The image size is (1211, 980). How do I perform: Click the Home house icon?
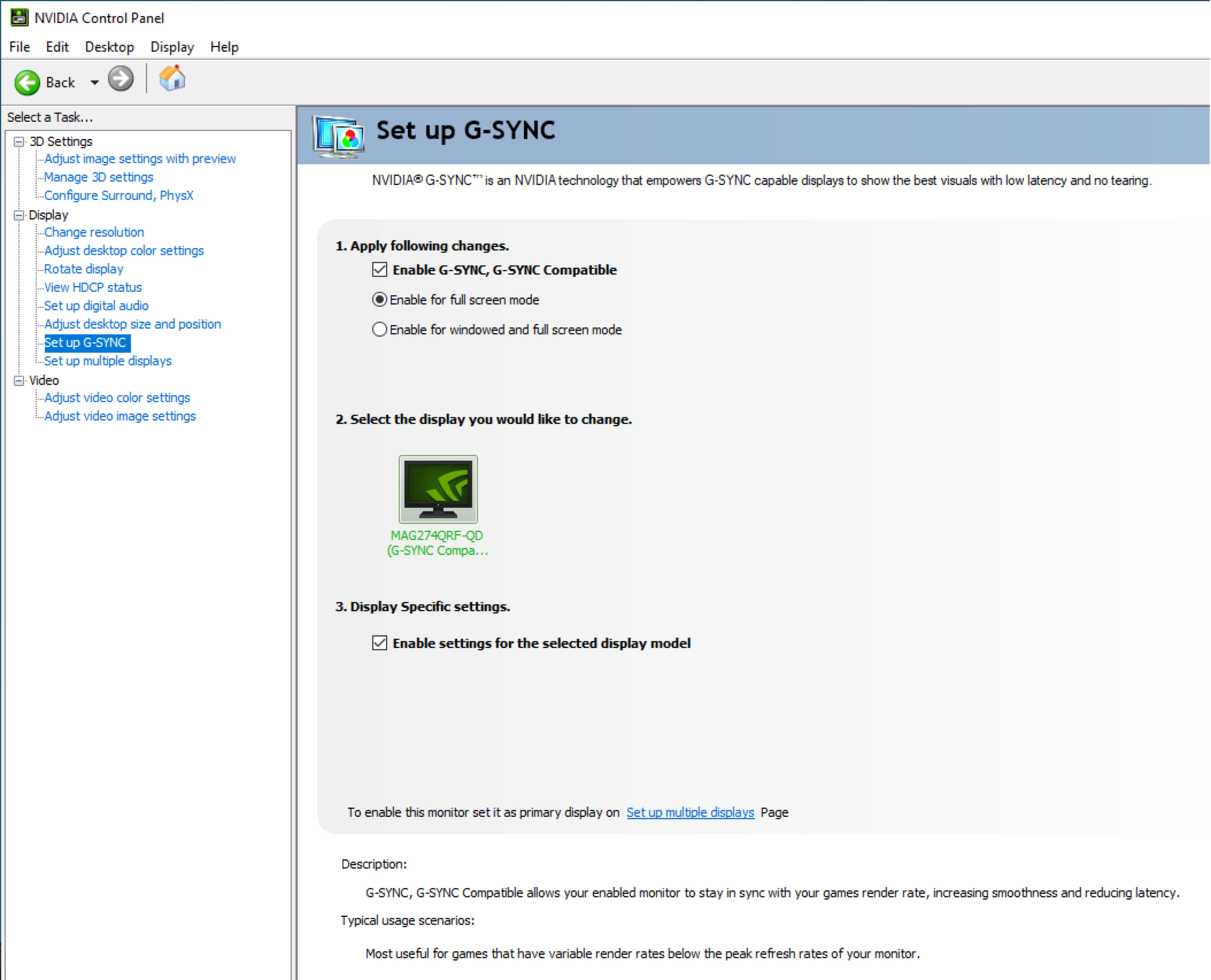172,79
